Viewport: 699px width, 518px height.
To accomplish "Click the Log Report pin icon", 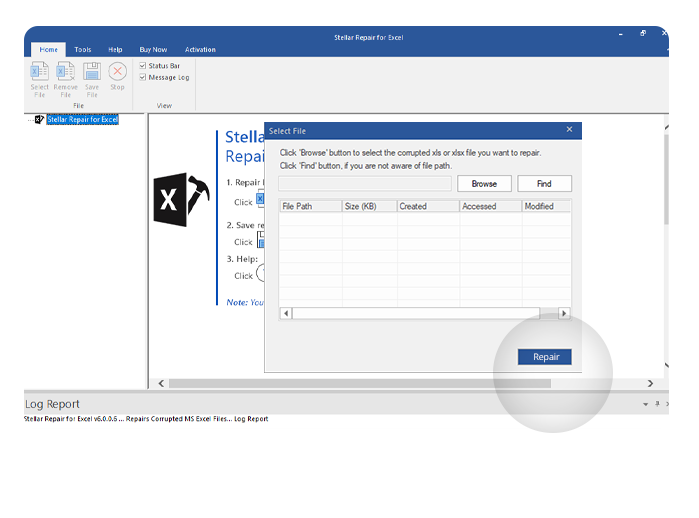I will pyautogui.click(x=657, y=403).
